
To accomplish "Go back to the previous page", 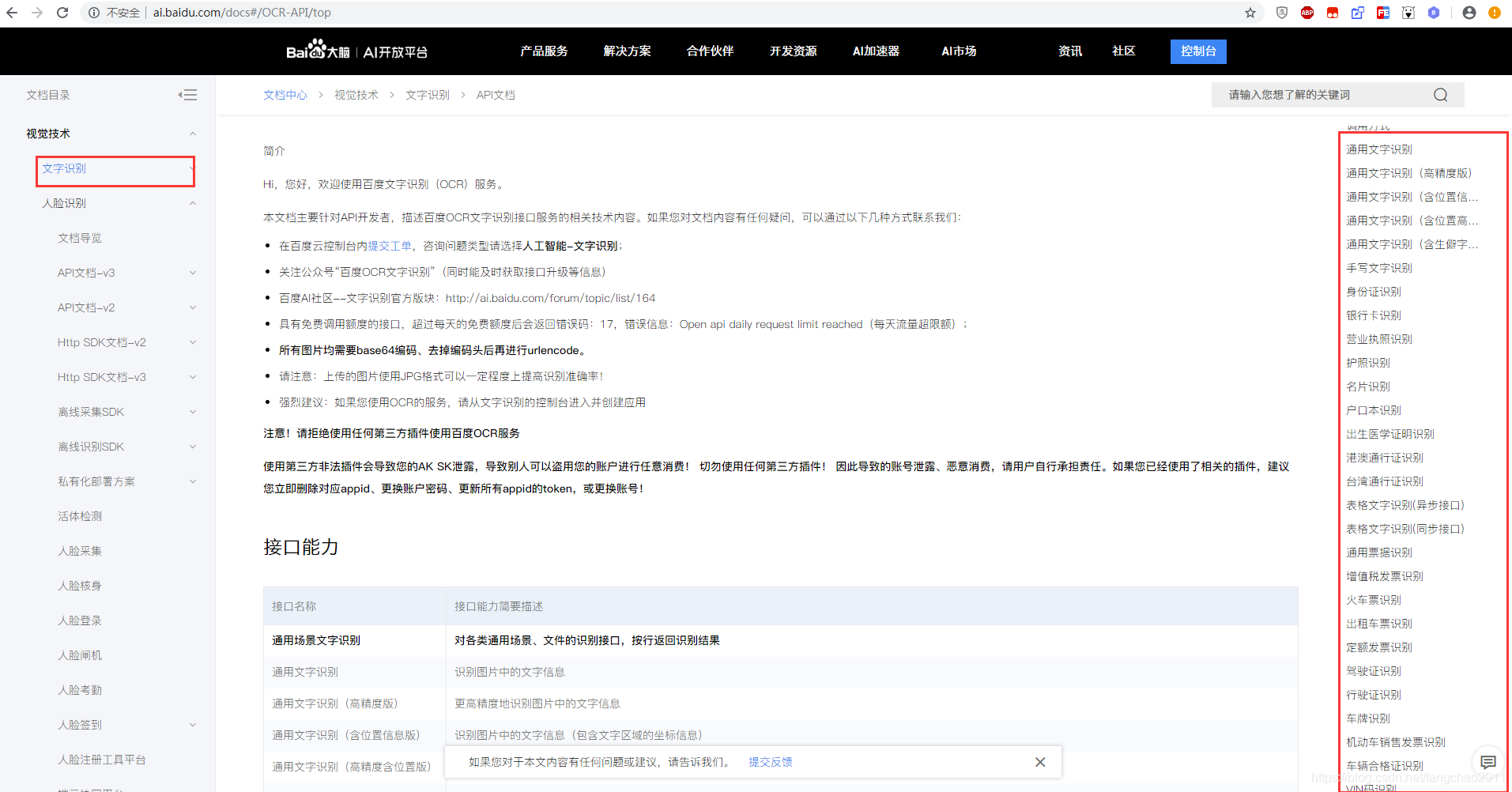I will (12, 13).
